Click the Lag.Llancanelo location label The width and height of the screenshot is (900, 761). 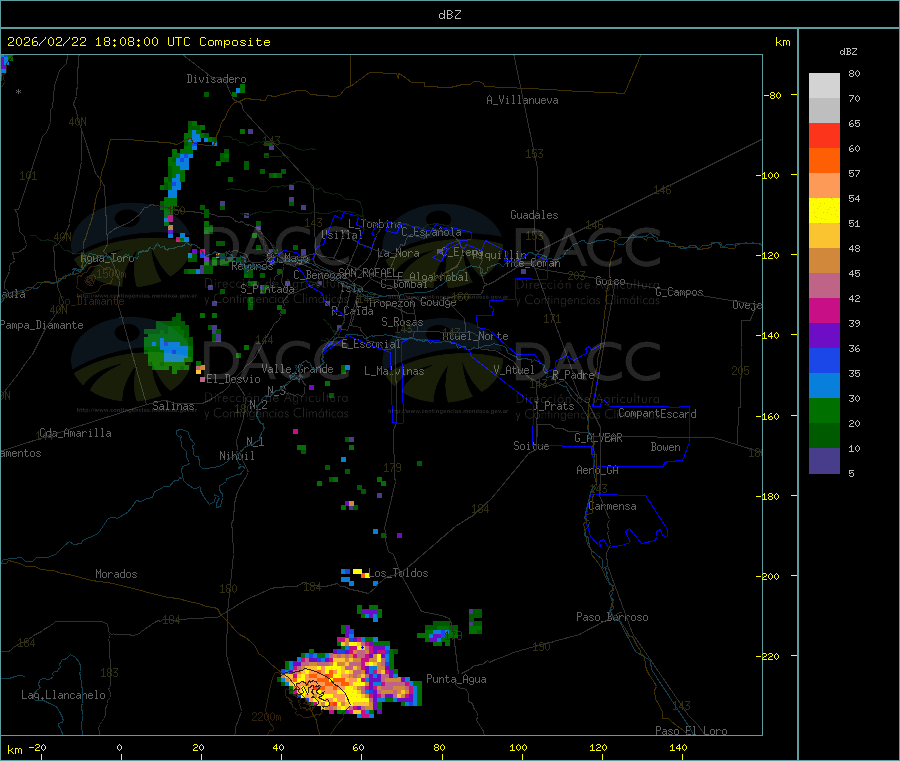[x=64, y=695]
